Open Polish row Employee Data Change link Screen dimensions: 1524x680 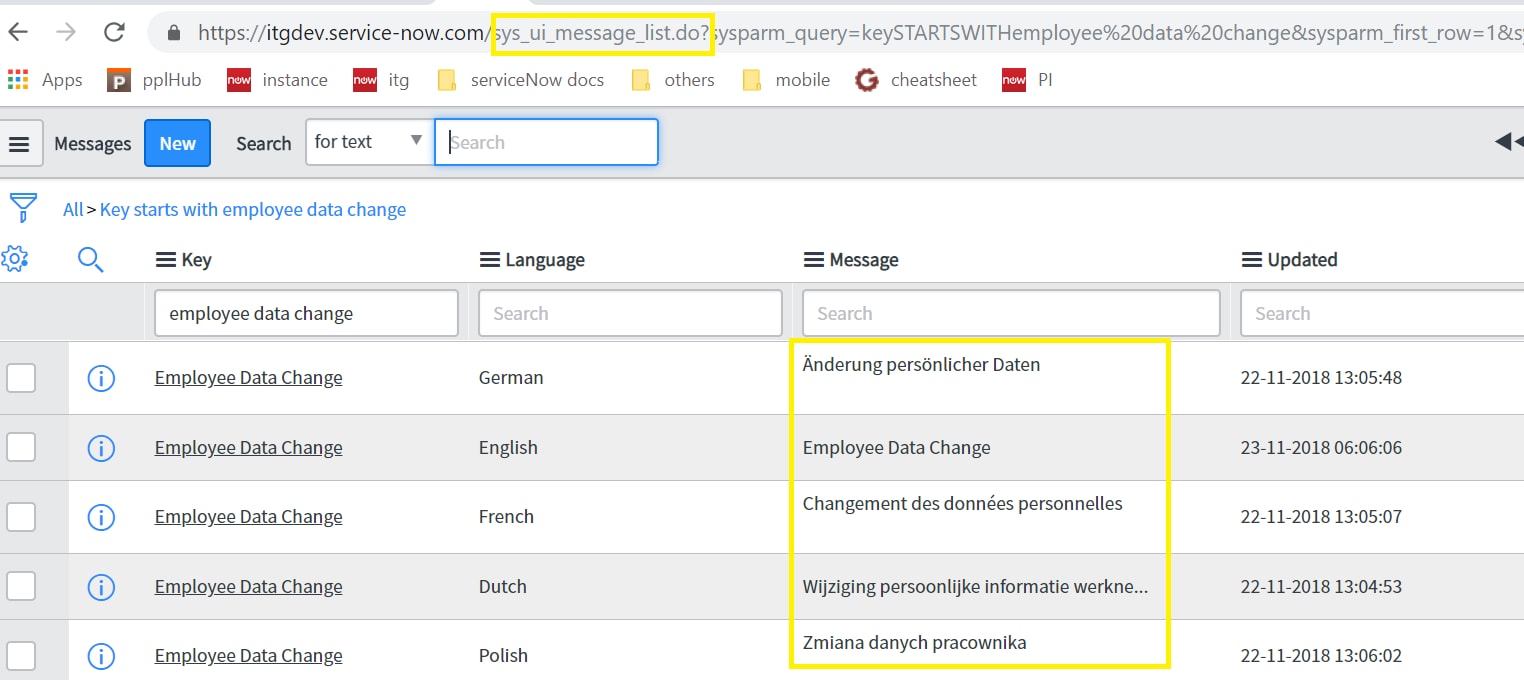coord(248,656)
